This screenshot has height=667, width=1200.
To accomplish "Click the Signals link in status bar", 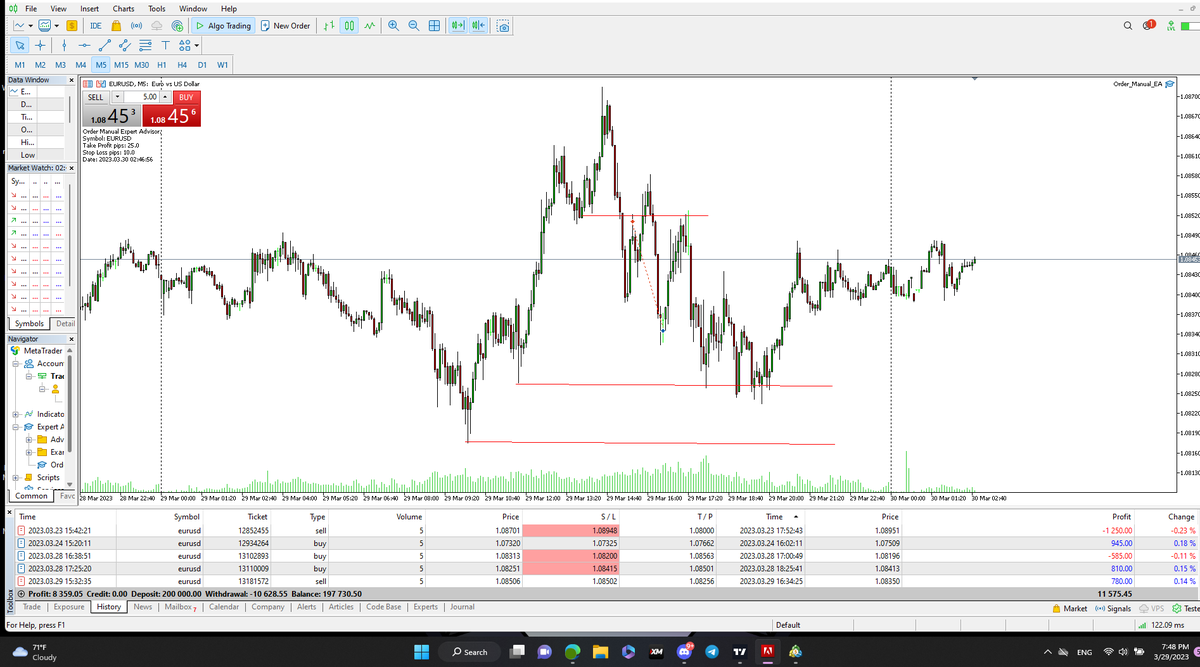I will click(x=1113, y=608).
